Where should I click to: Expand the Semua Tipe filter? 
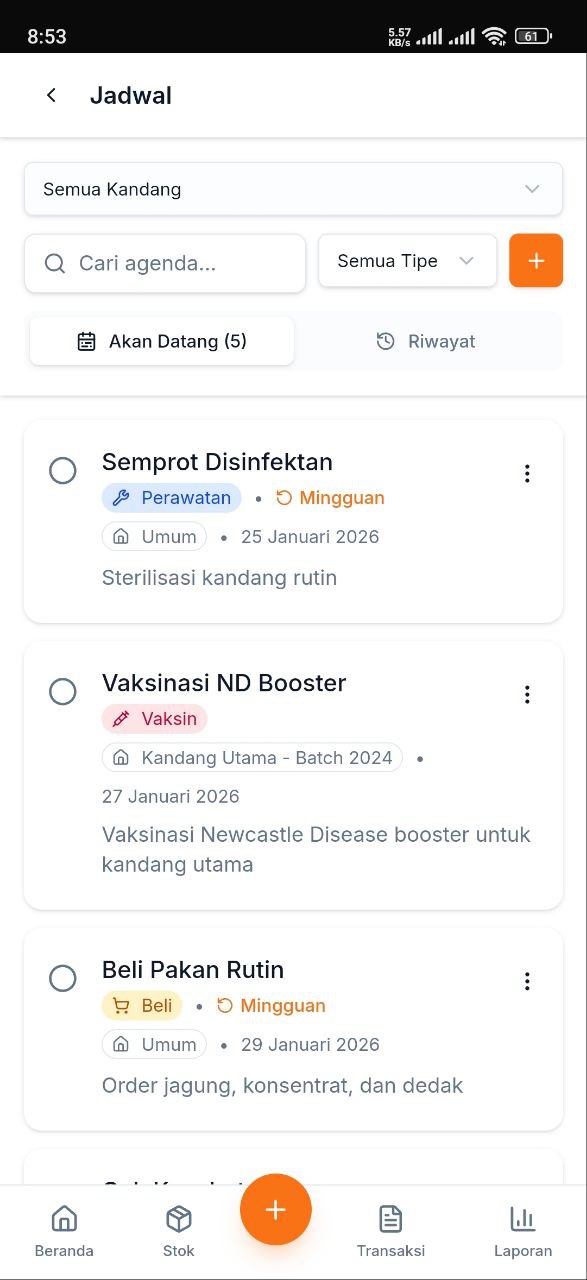pyautogui.click(x=407, y=260)
